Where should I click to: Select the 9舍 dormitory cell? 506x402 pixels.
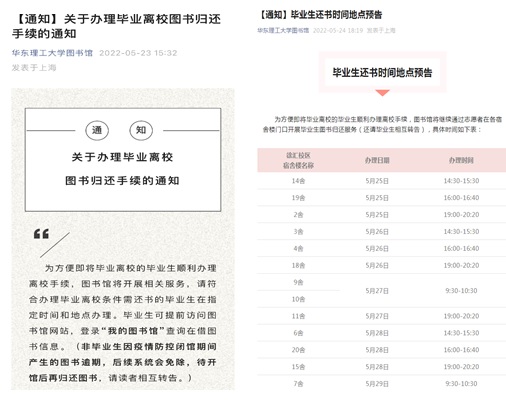click(x=298, y=282)
